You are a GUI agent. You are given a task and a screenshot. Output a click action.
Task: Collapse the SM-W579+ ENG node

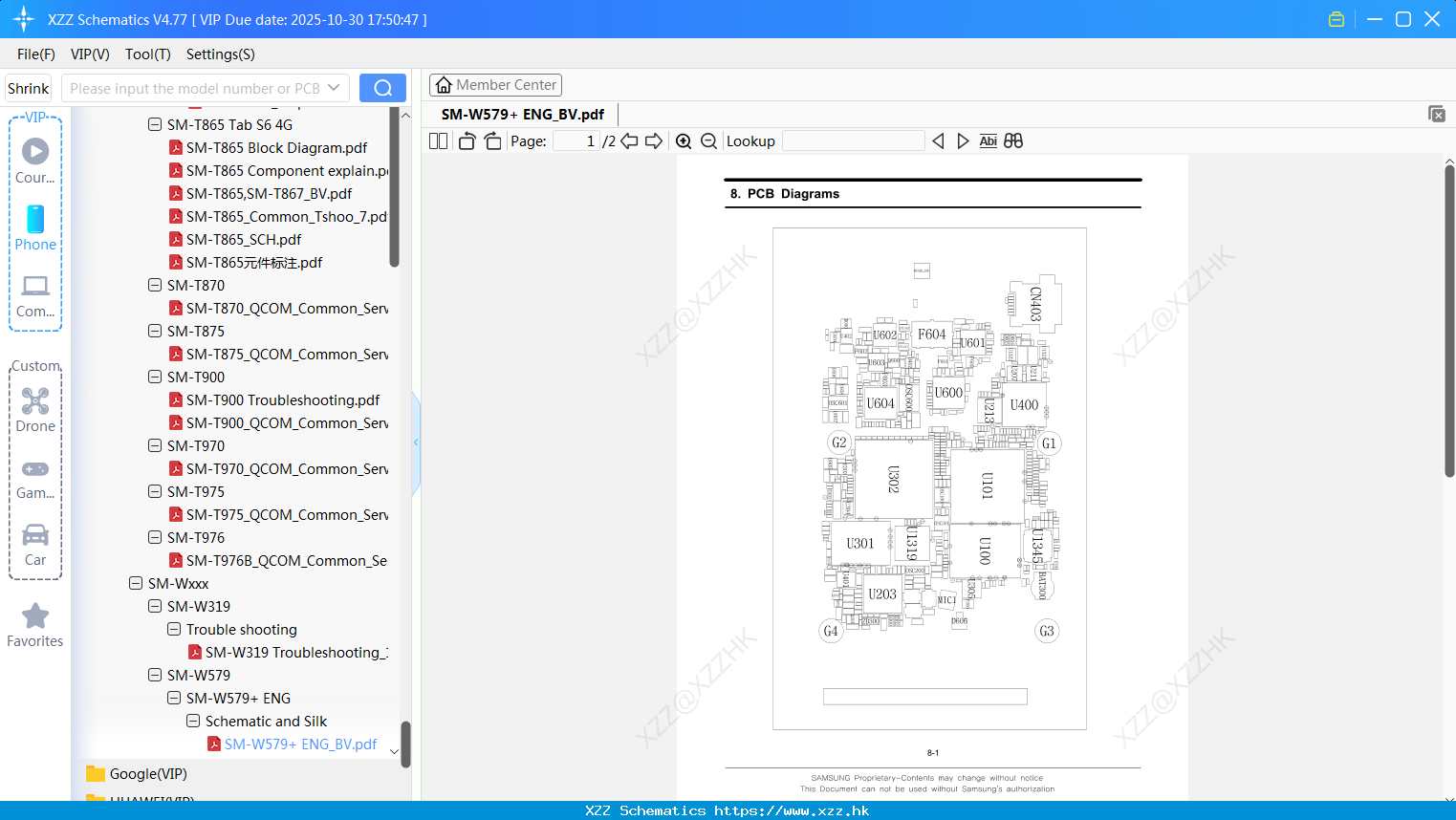[174, 698]
